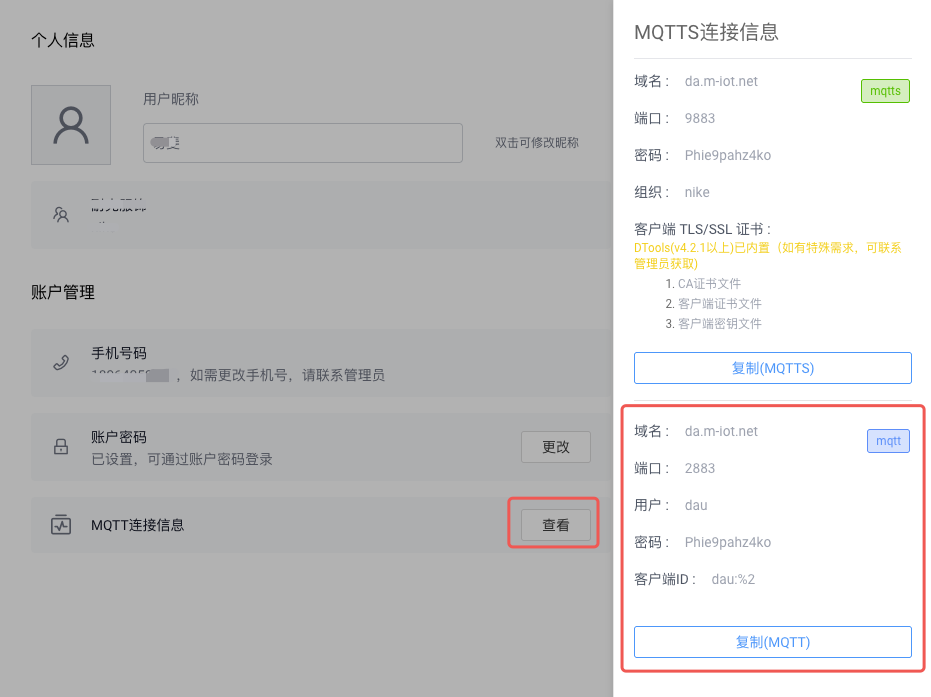Image resolution: width=931 pixels, height=697 pixels.
Task: Click the green mqtts tag badge
Action: click(x=885, y=91)
